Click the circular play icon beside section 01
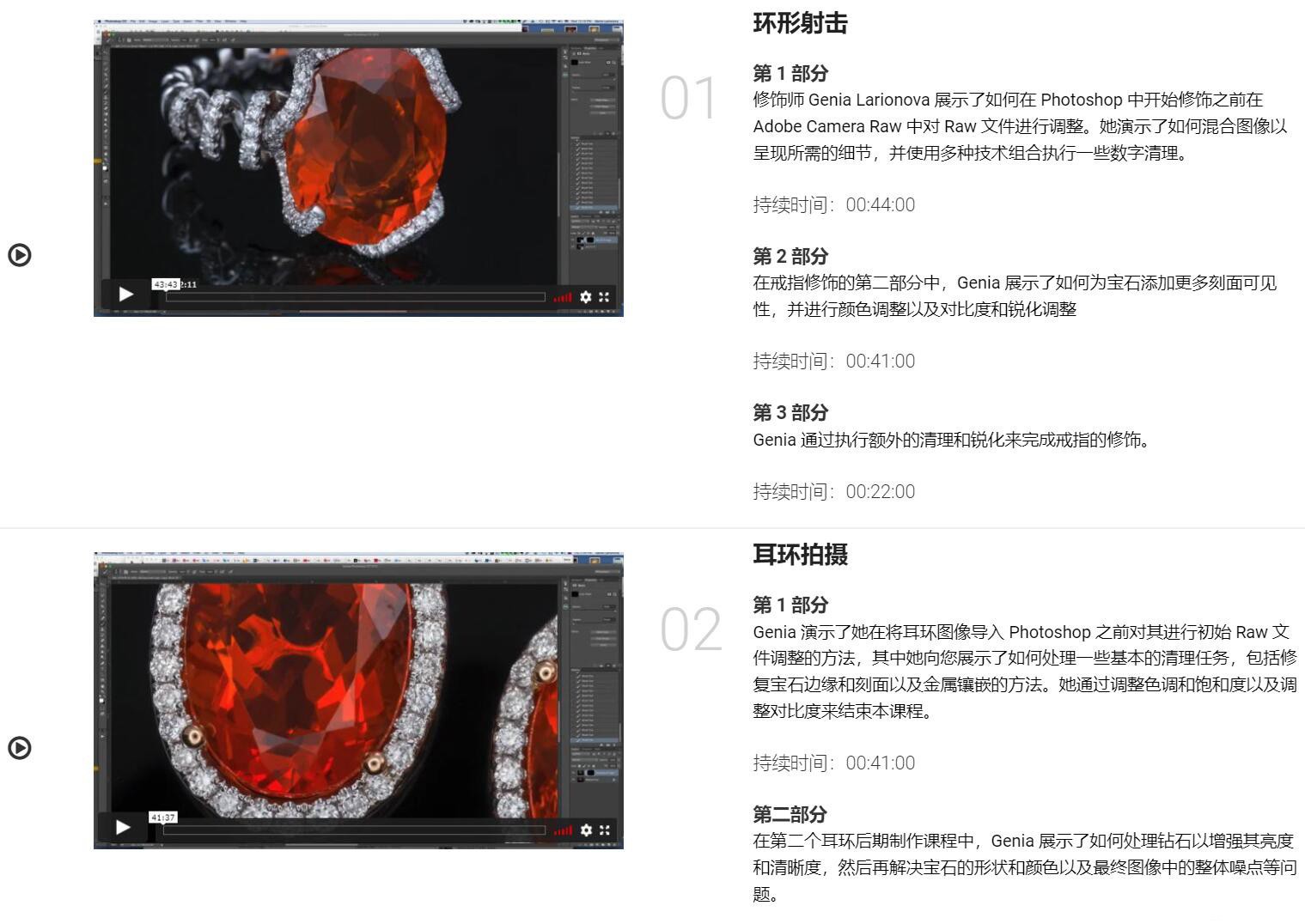 coord(21,255)
